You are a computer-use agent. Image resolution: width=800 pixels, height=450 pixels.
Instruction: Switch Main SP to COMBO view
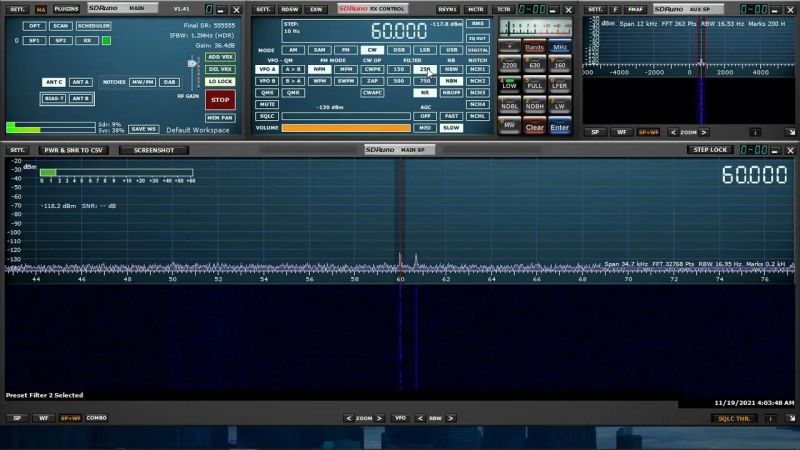[96, 418]
